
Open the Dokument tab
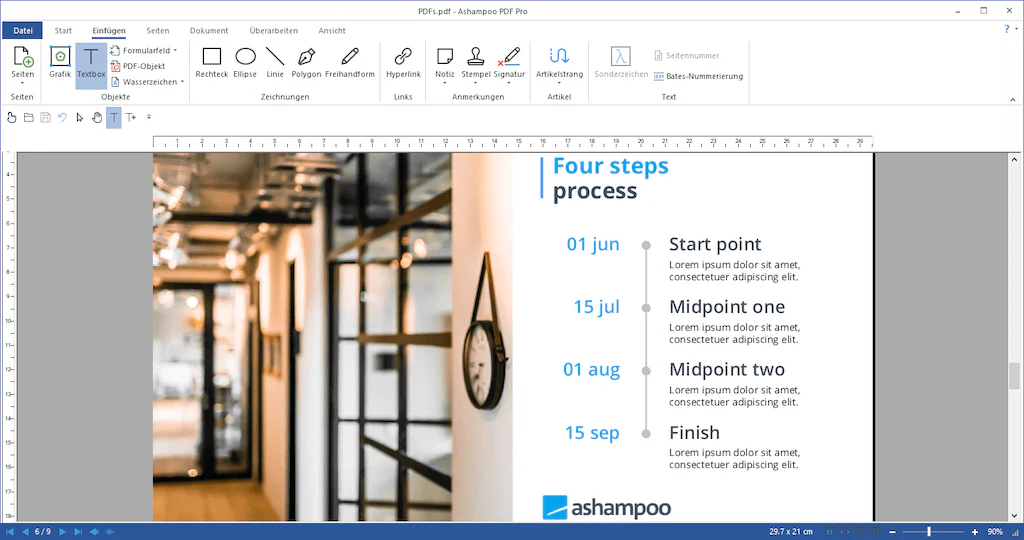point(209,31)
